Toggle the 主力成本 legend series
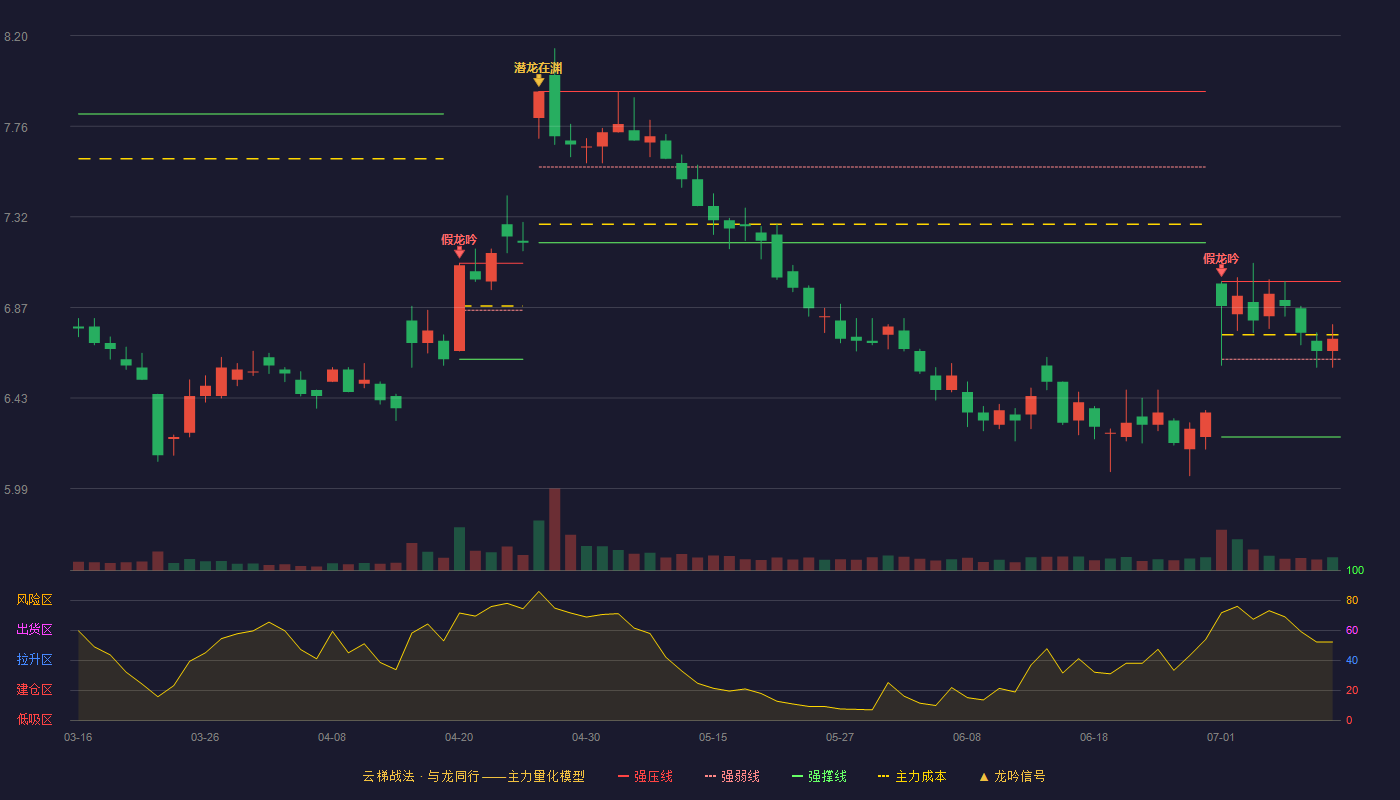The image size is (1400, 800). tap(912, 776)
